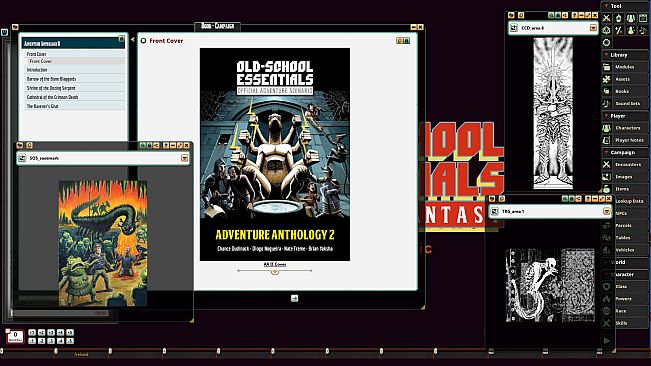
Task: Click the Powers flame icon
Action: (607, 298)
